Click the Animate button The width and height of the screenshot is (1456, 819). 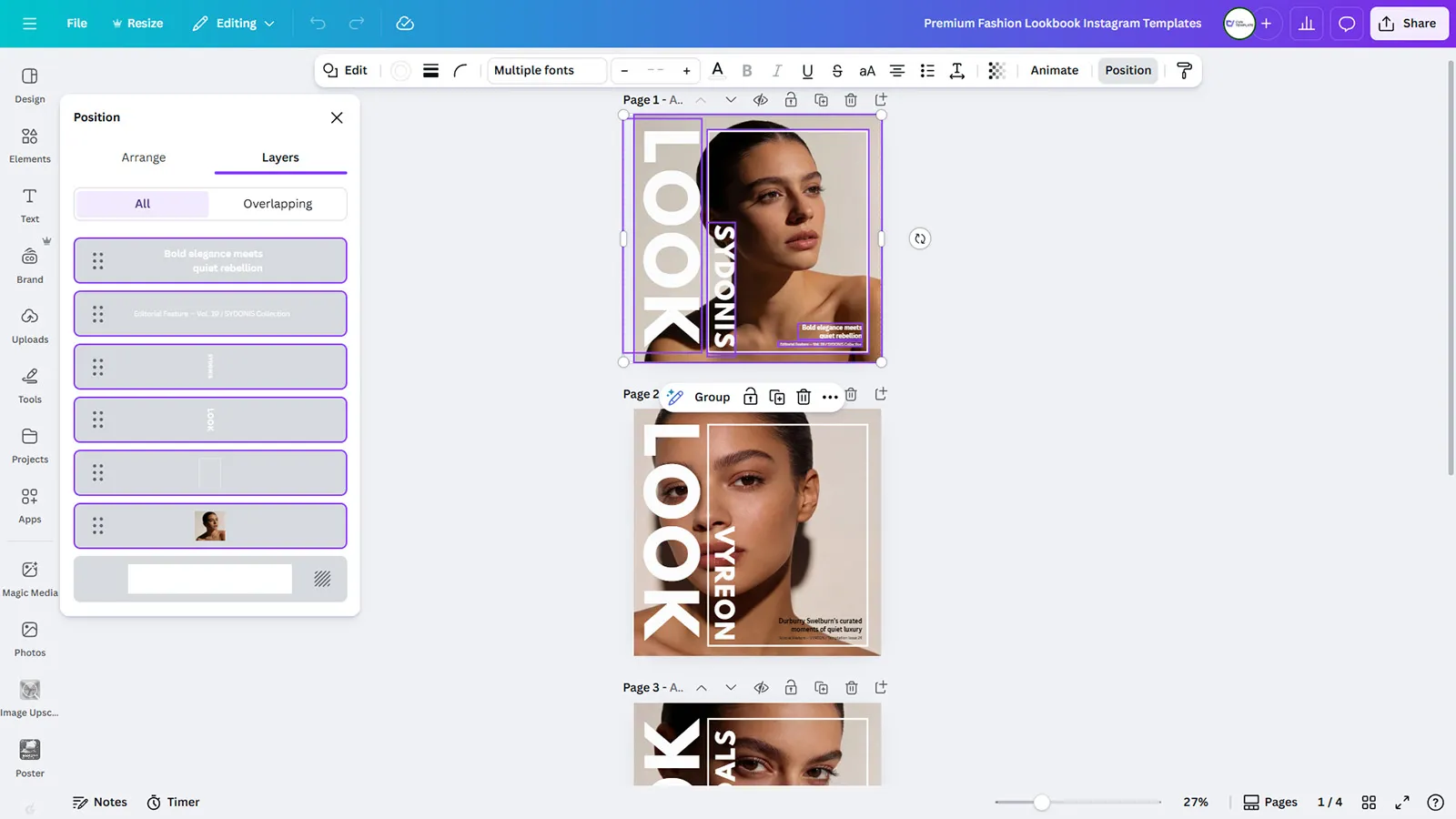pyautogui.click(x=1054, y=70)
